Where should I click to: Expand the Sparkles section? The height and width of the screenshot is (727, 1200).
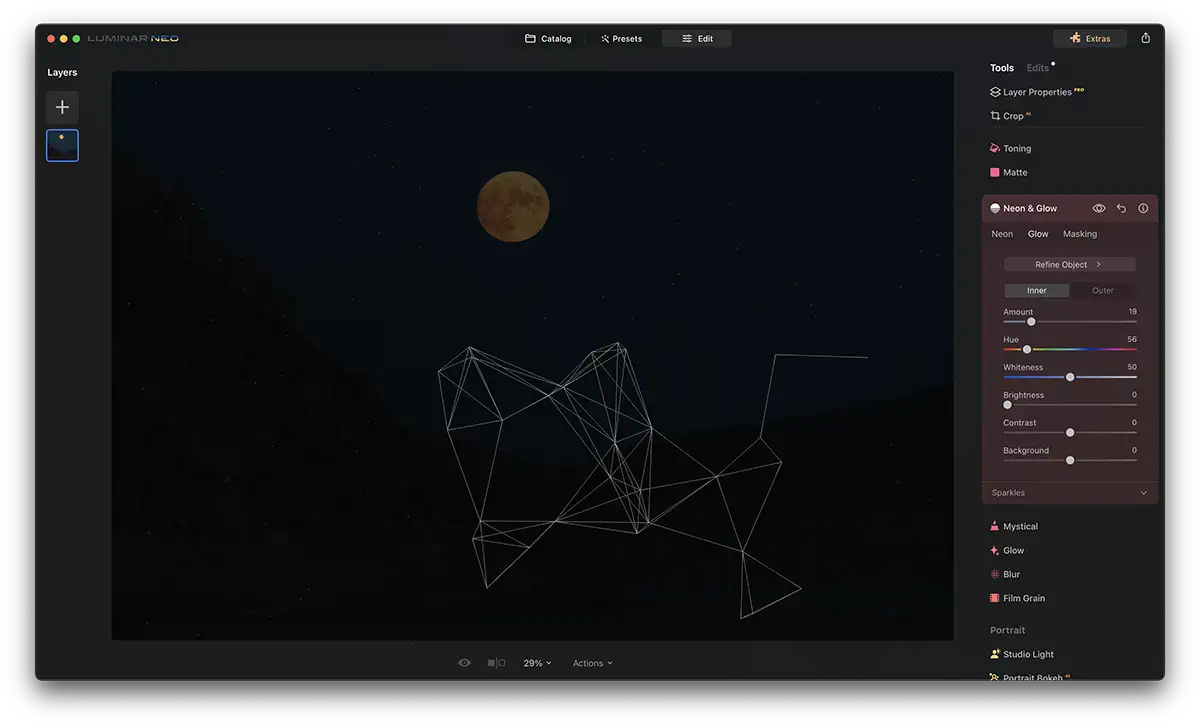click(x=1070, y=493)
